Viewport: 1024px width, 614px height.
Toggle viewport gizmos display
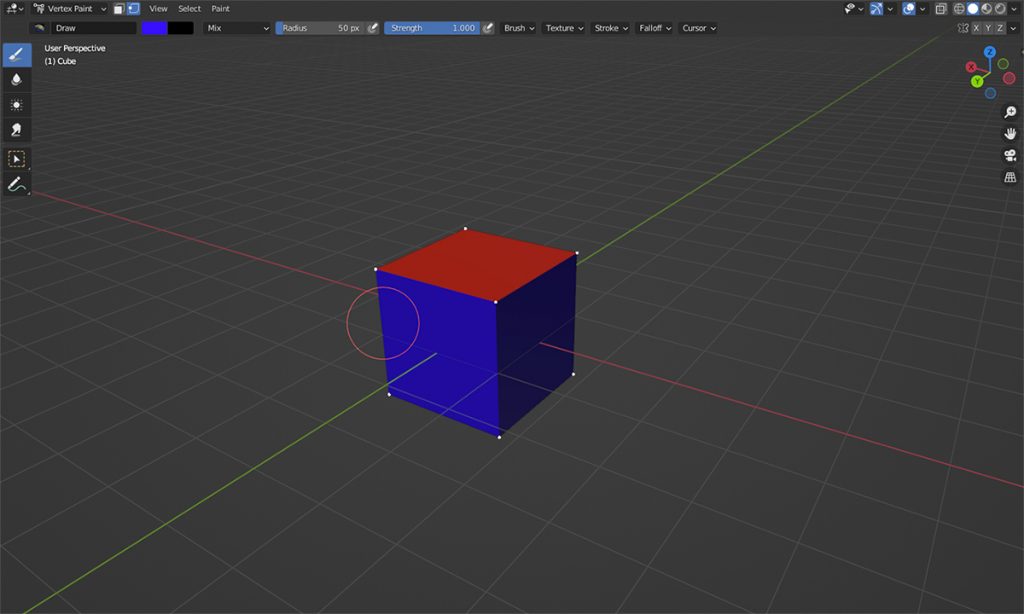[x=876, y=8]
